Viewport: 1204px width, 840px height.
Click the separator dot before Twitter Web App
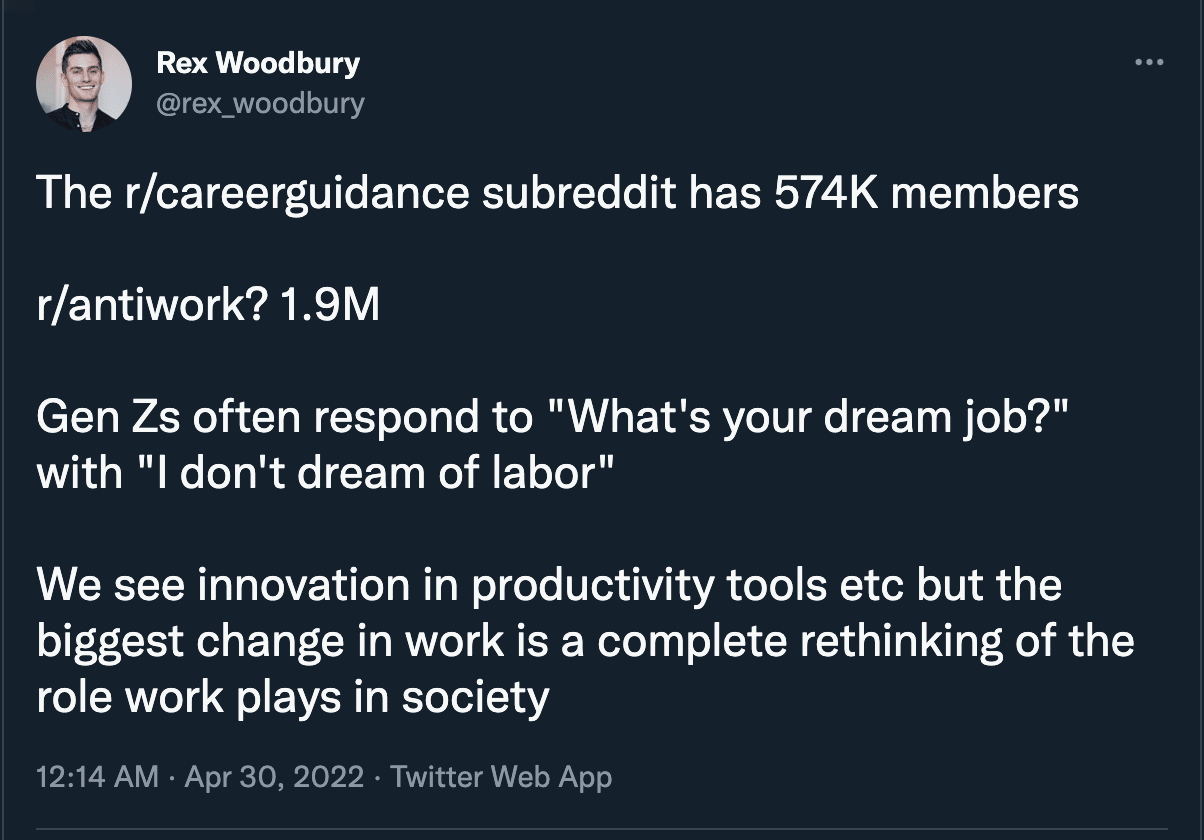point(377,777)
